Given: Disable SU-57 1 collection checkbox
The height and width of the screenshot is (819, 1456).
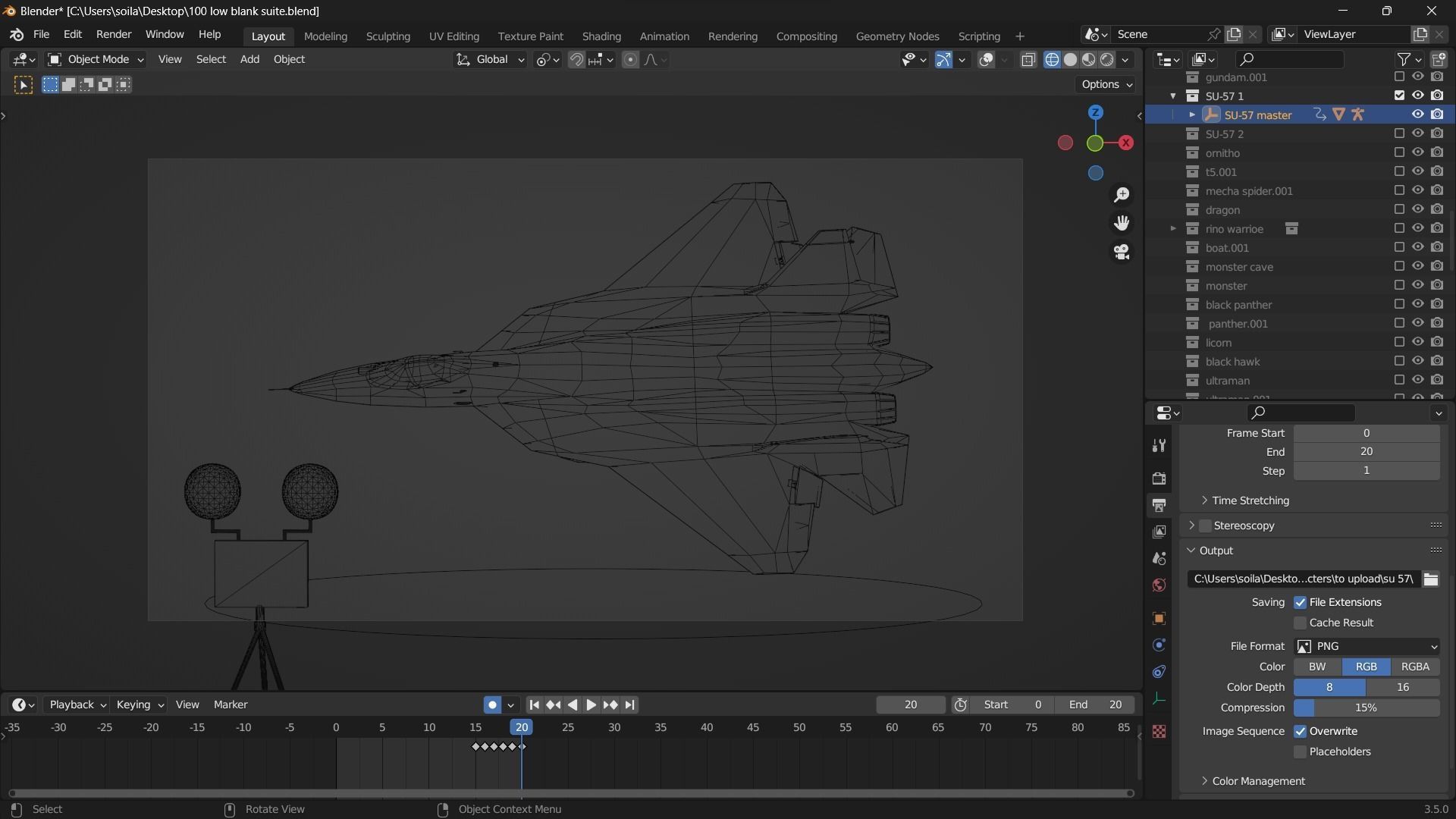Looking at the screenshot, I should (x=1399, y=96).
